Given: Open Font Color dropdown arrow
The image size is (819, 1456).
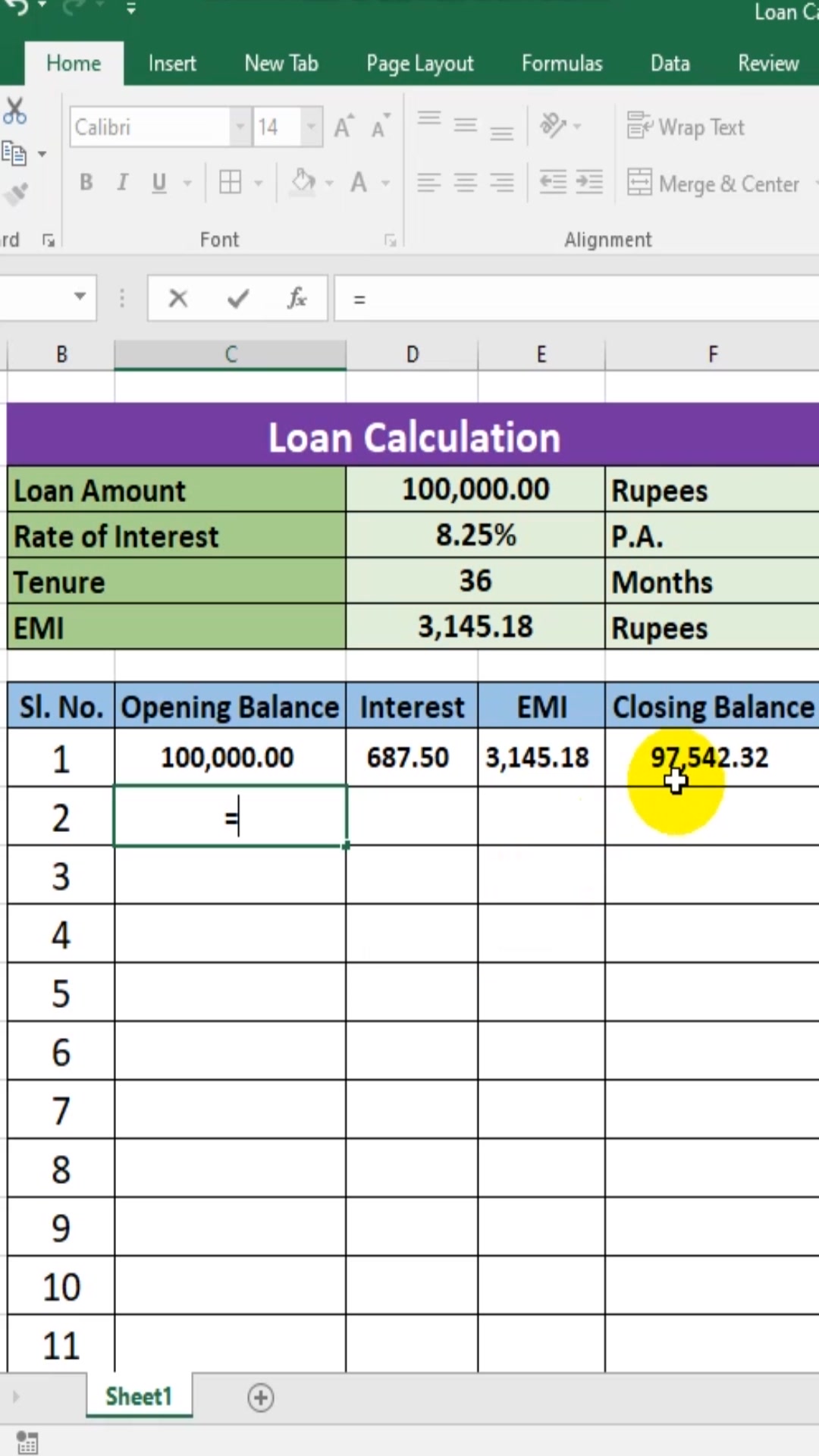Looking at the screenshot, I should 385,183.
